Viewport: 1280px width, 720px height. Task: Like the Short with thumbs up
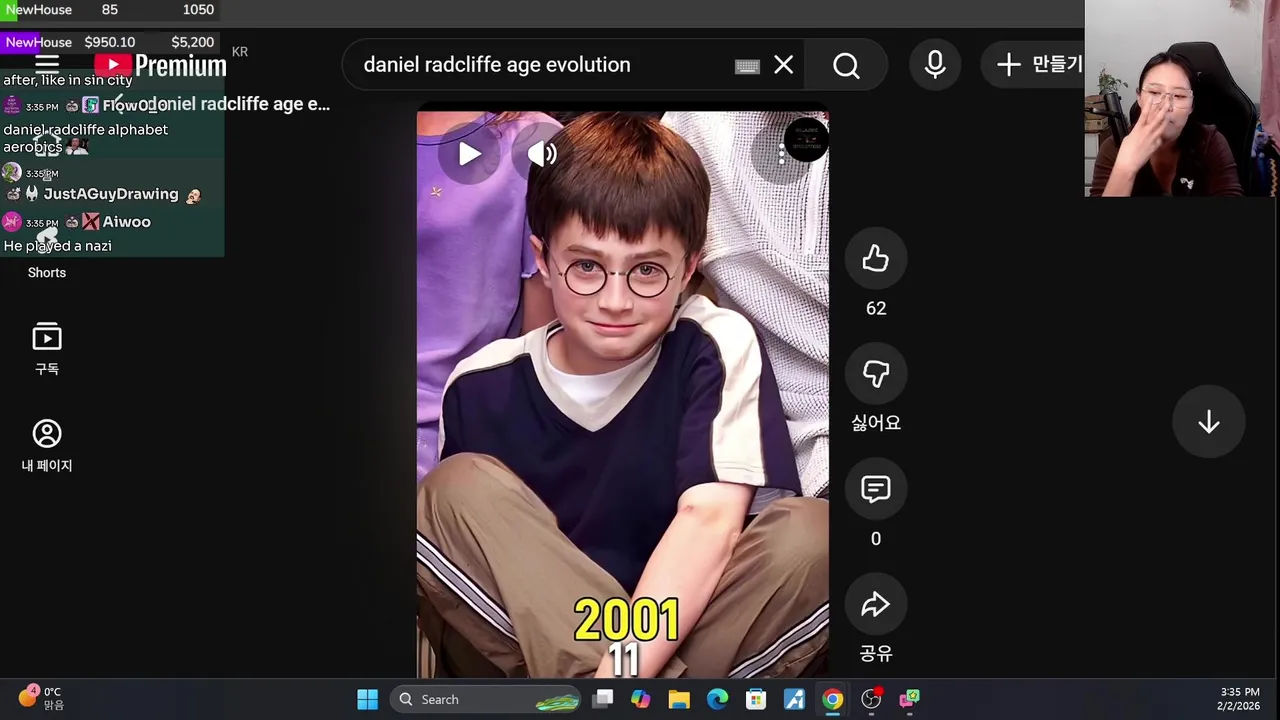coord(875,259)
